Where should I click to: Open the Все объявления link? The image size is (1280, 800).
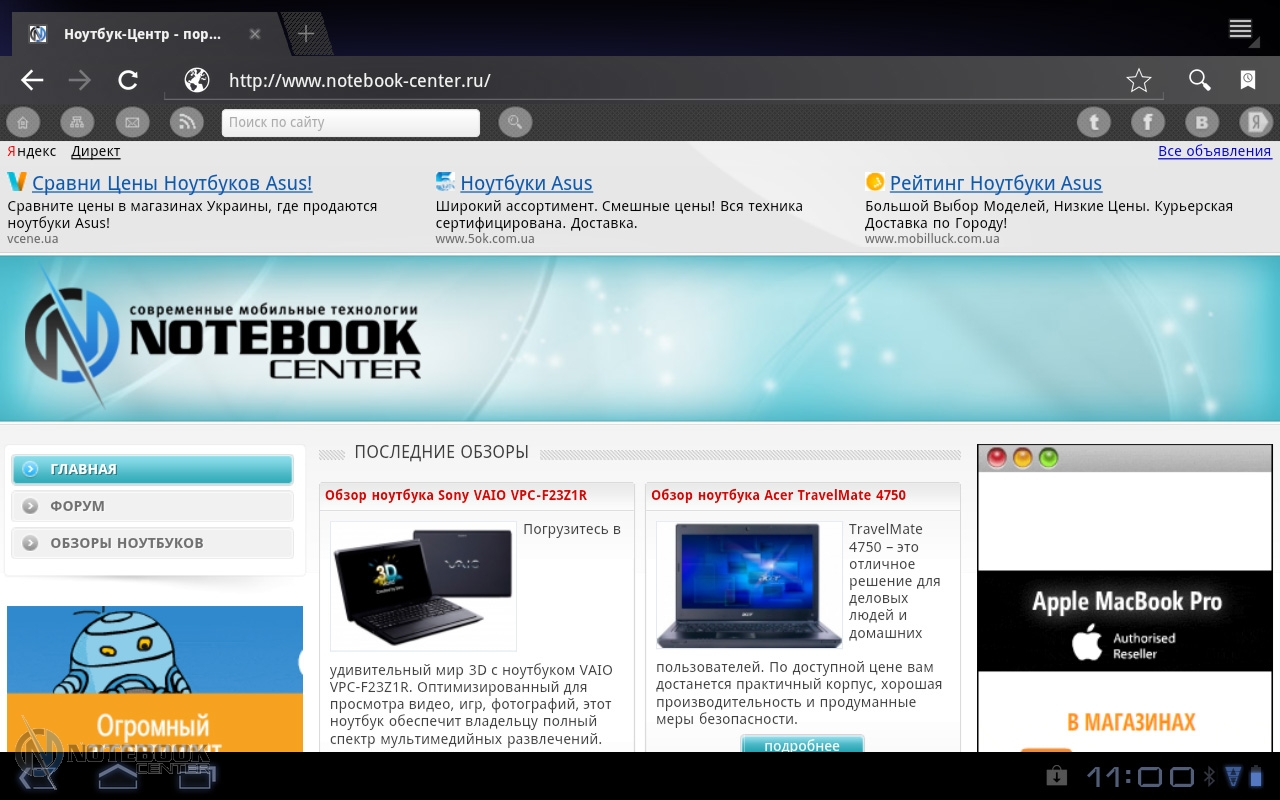1215,152
